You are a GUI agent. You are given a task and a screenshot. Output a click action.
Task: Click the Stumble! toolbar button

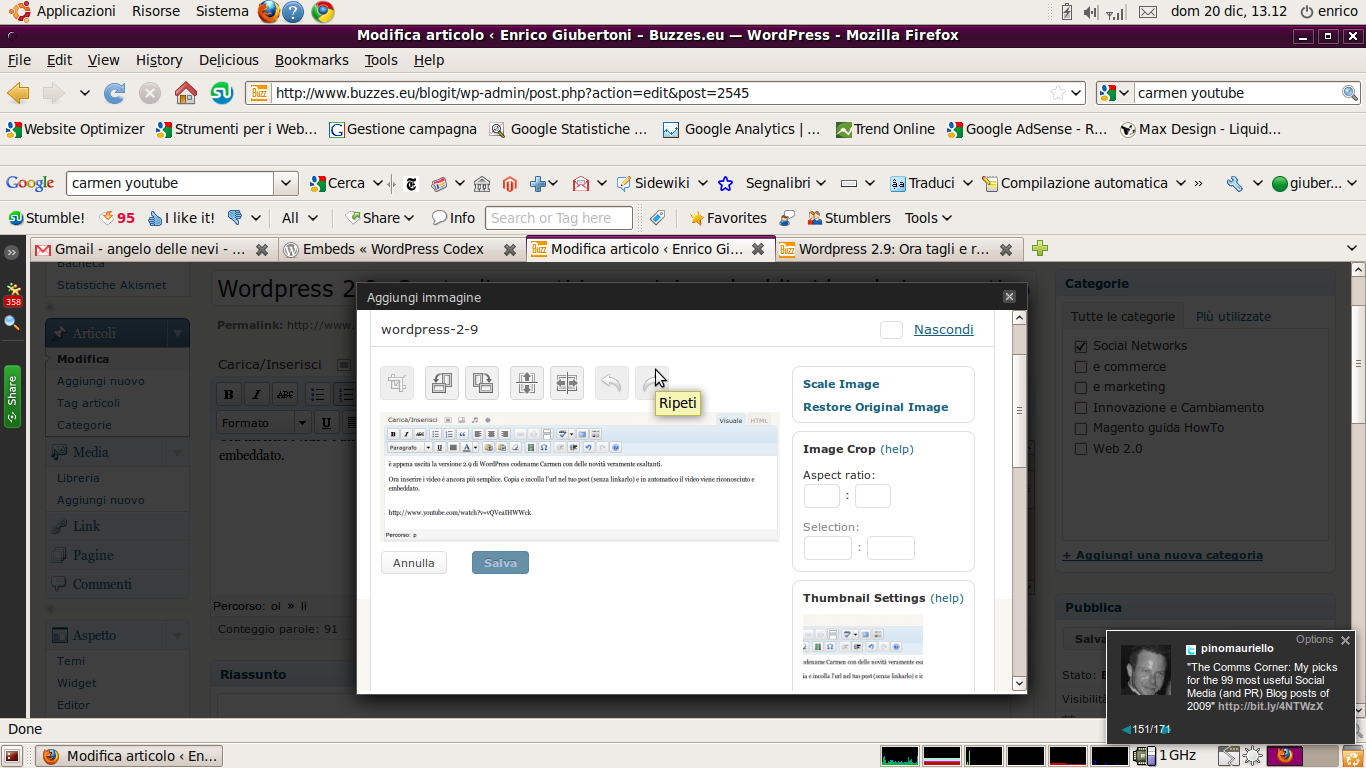point(47,218)
